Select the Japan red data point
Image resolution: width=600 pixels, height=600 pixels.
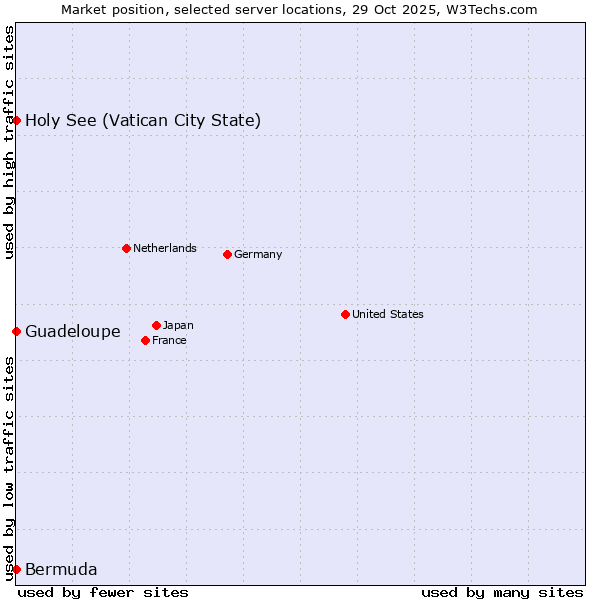pyautogui.click(x=156, y=325)
